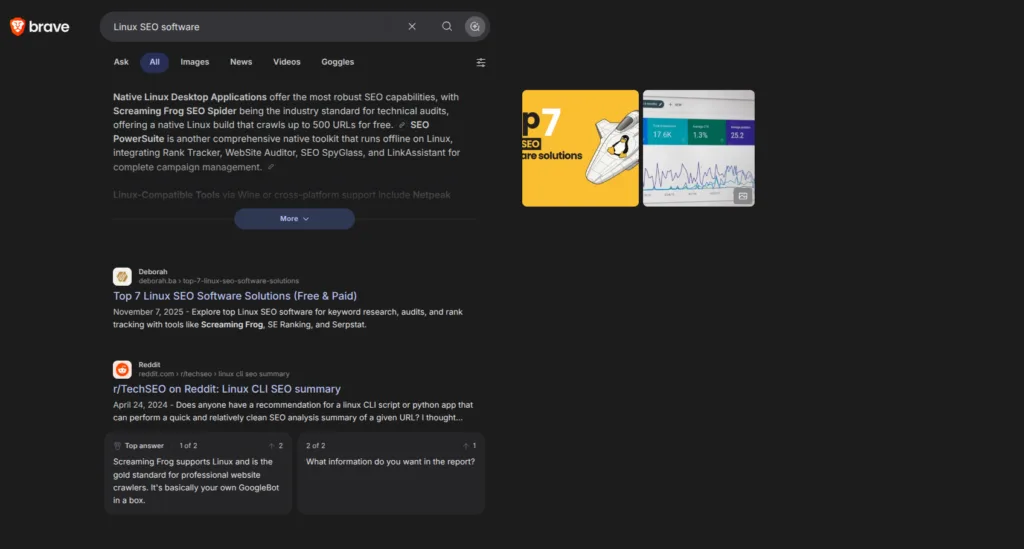Open the AI answer icon in search bar
1024x549 pixels.
475,27
